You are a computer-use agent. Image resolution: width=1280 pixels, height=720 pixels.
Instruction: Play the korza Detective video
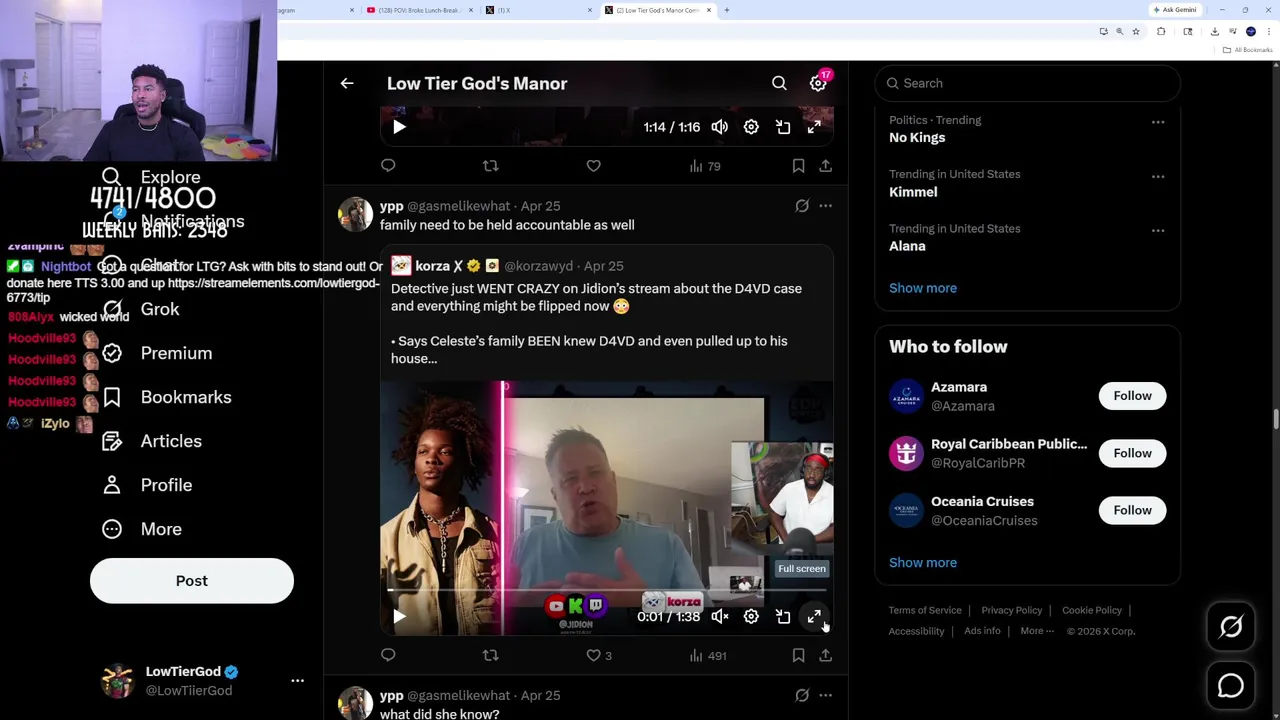click(399, 617)
